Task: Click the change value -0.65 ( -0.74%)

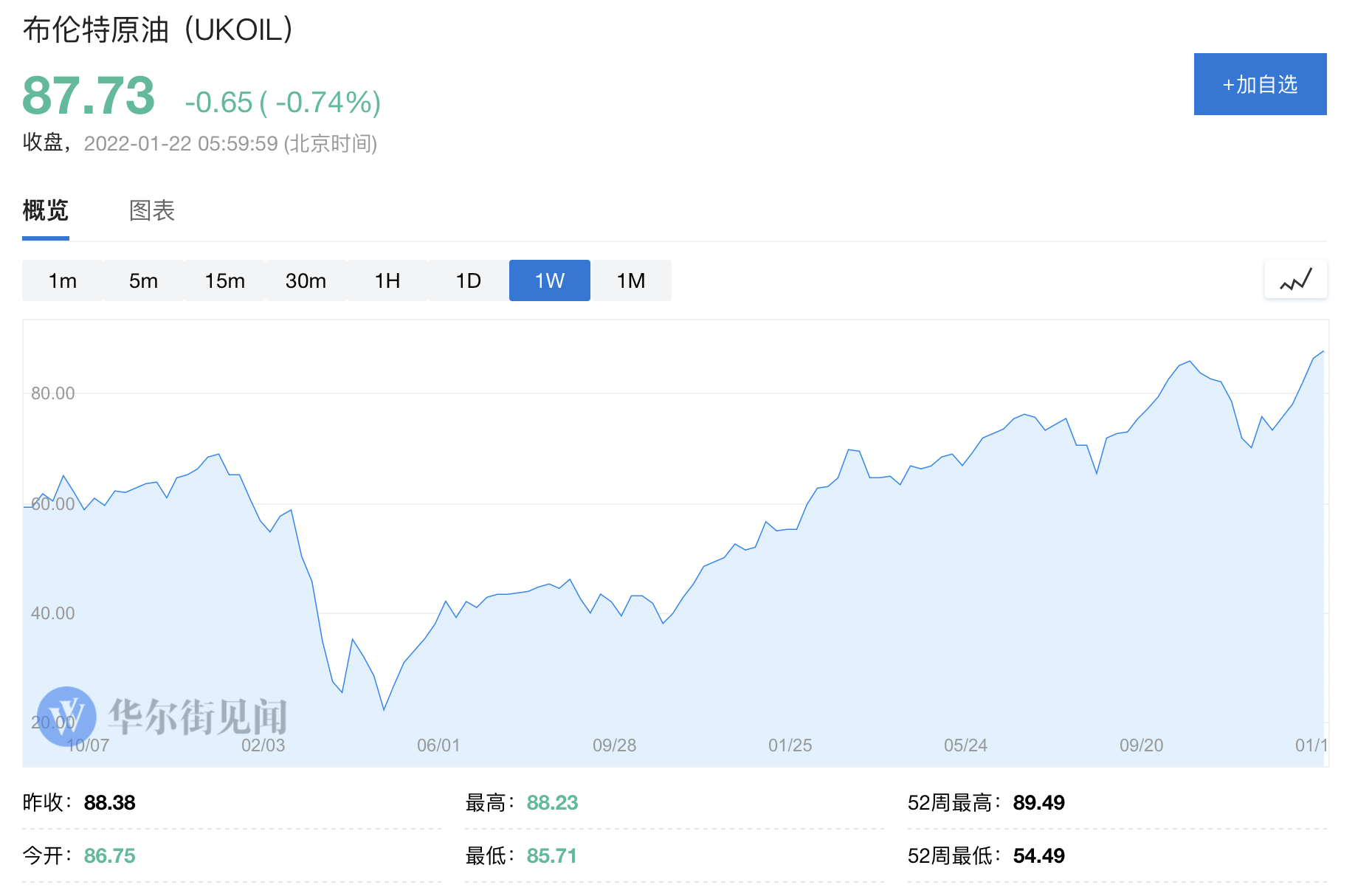Action: 283,102
